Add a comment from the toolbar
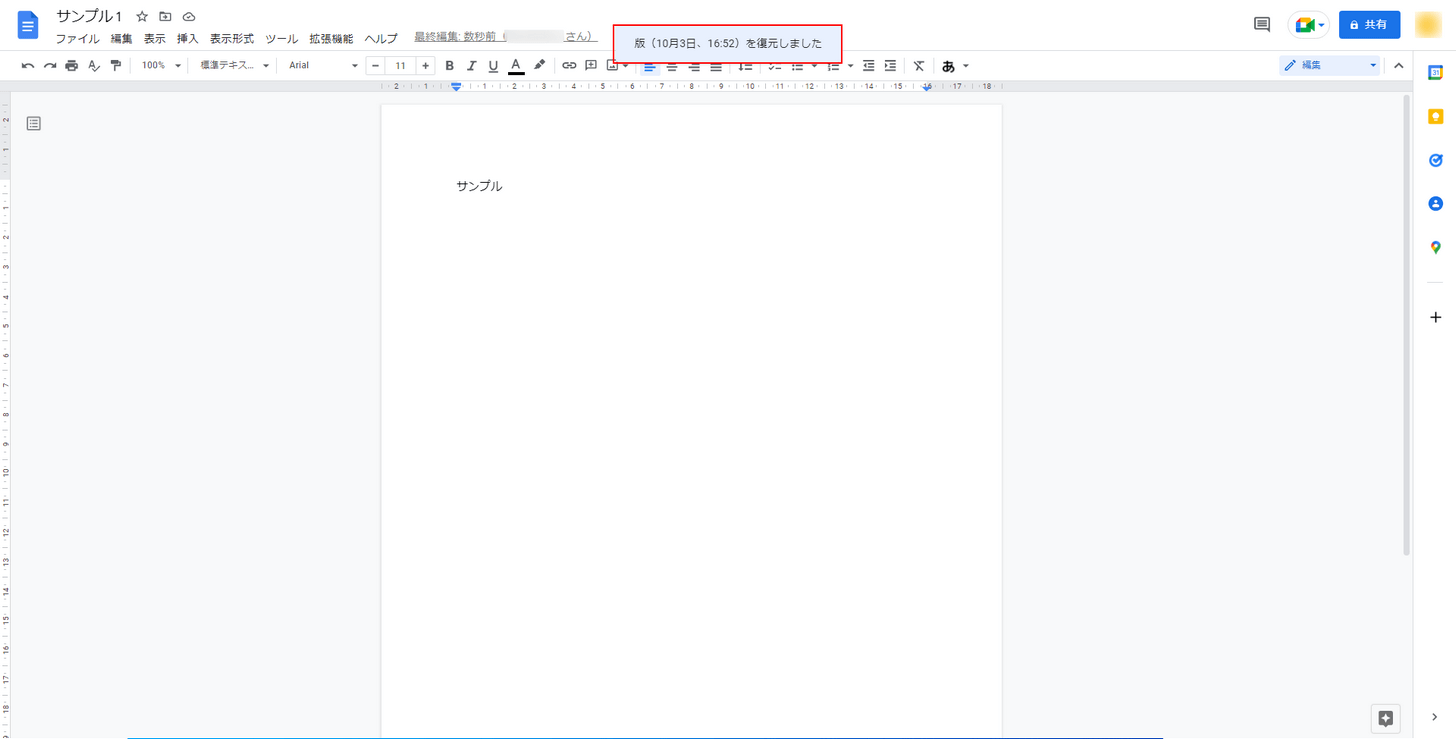 (591, 66)
